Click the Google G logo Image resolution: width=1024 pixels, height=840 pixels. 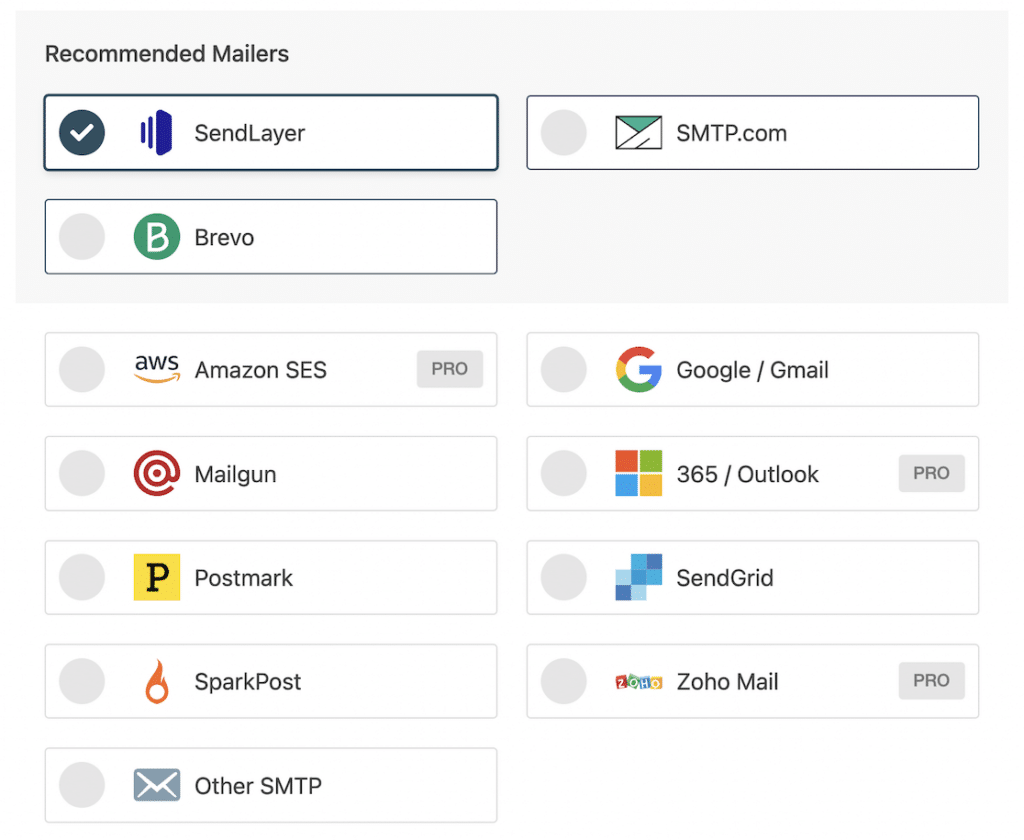638,369
